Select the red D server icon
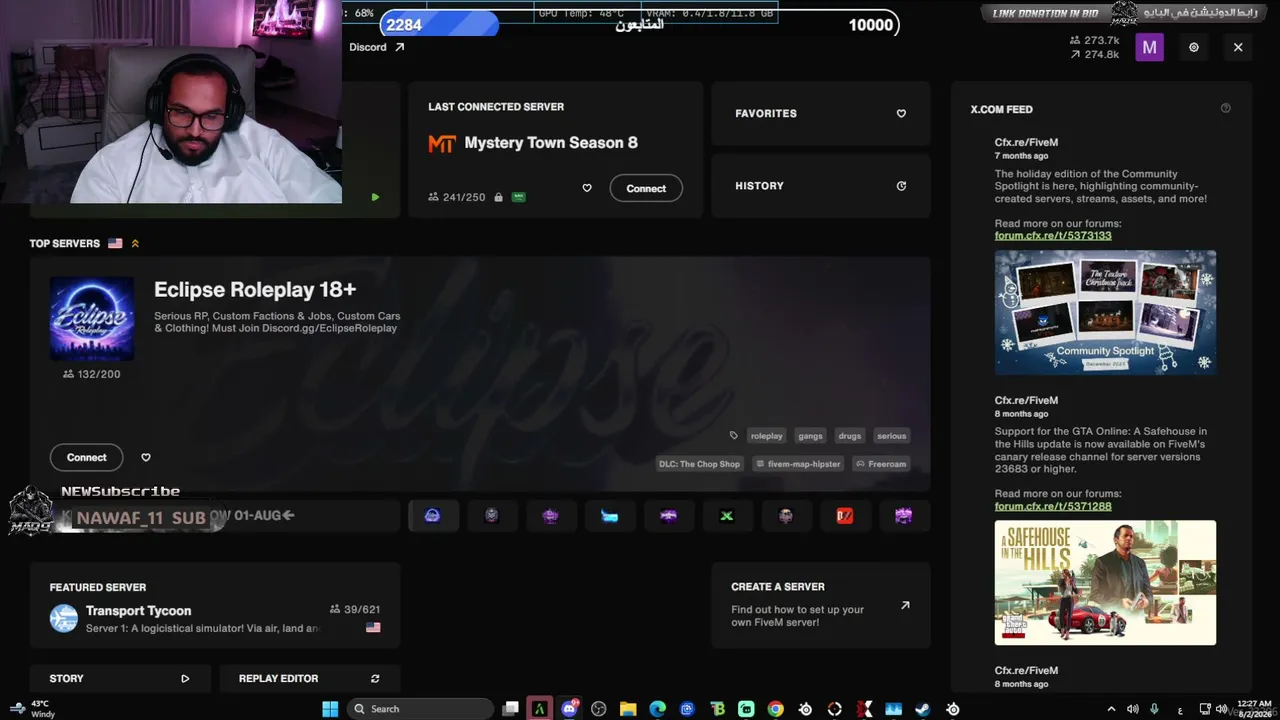Screen dimensions: 1280x720 pos(845,516)
